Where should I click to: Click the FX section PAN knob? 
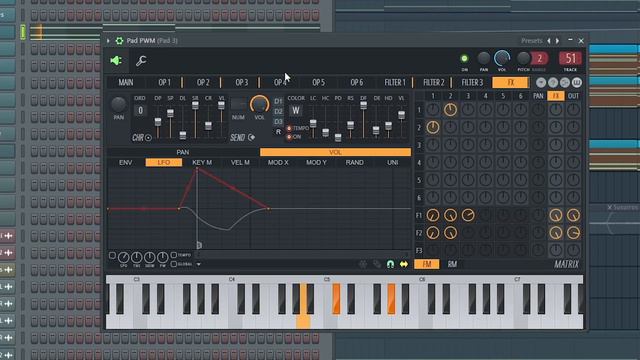118,105
